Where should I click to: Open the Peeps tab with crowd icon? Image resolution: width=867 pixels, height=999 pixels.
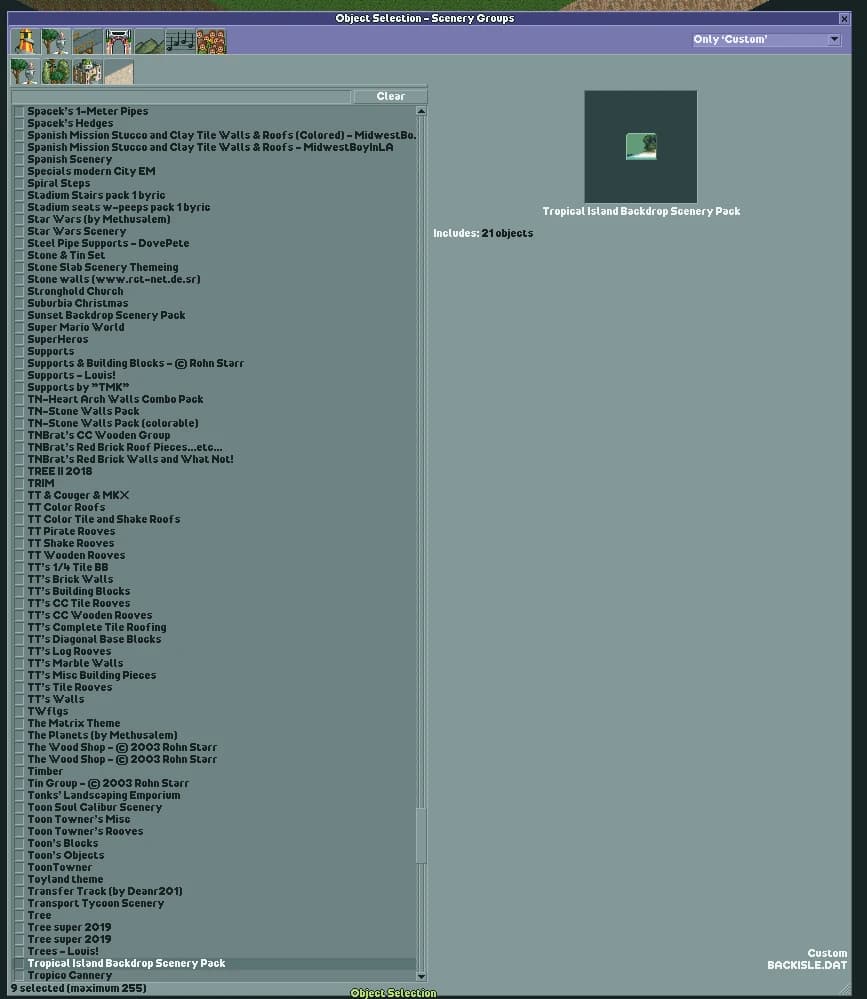point(211,41)
